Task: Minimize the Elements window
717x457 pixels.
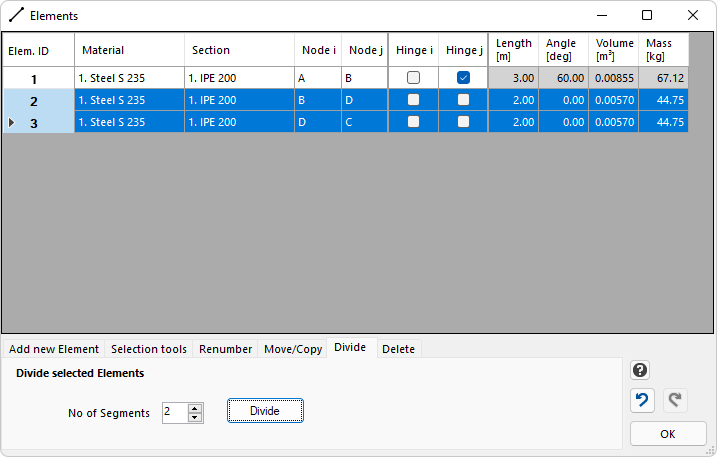Action: (602, 15)
